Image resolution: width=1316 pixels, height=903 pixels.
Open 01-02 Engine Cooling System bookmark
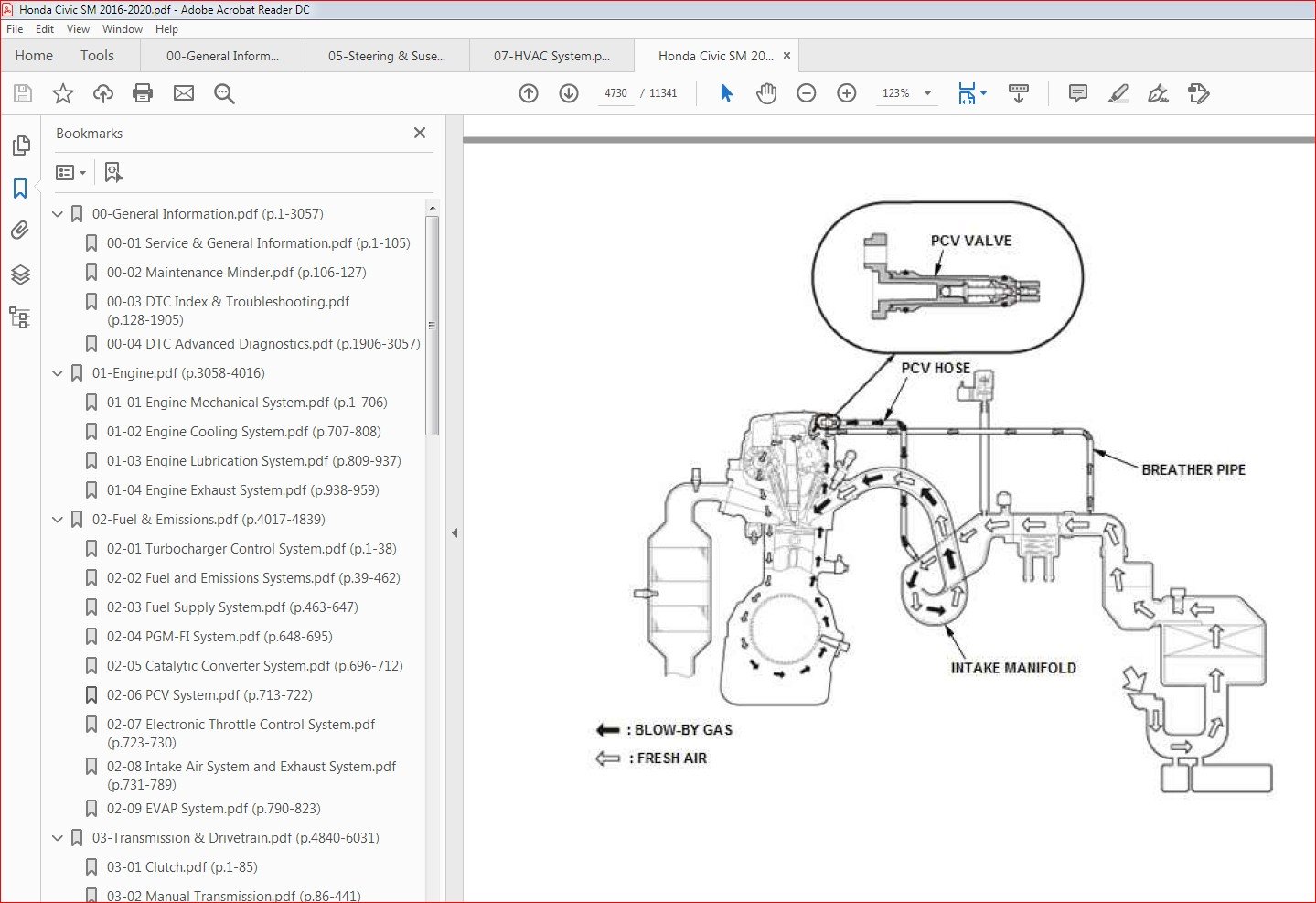pyautogui.click(x=244, y=432)
